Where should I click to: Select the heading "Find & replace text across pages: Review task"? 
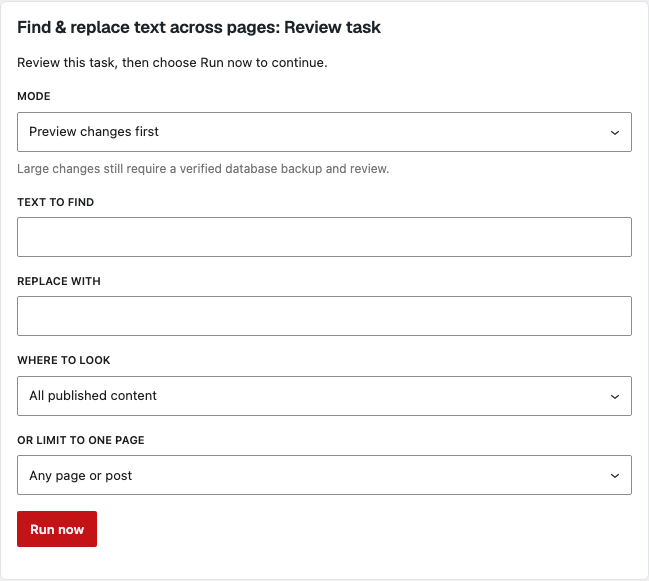[x=199, y=27]
